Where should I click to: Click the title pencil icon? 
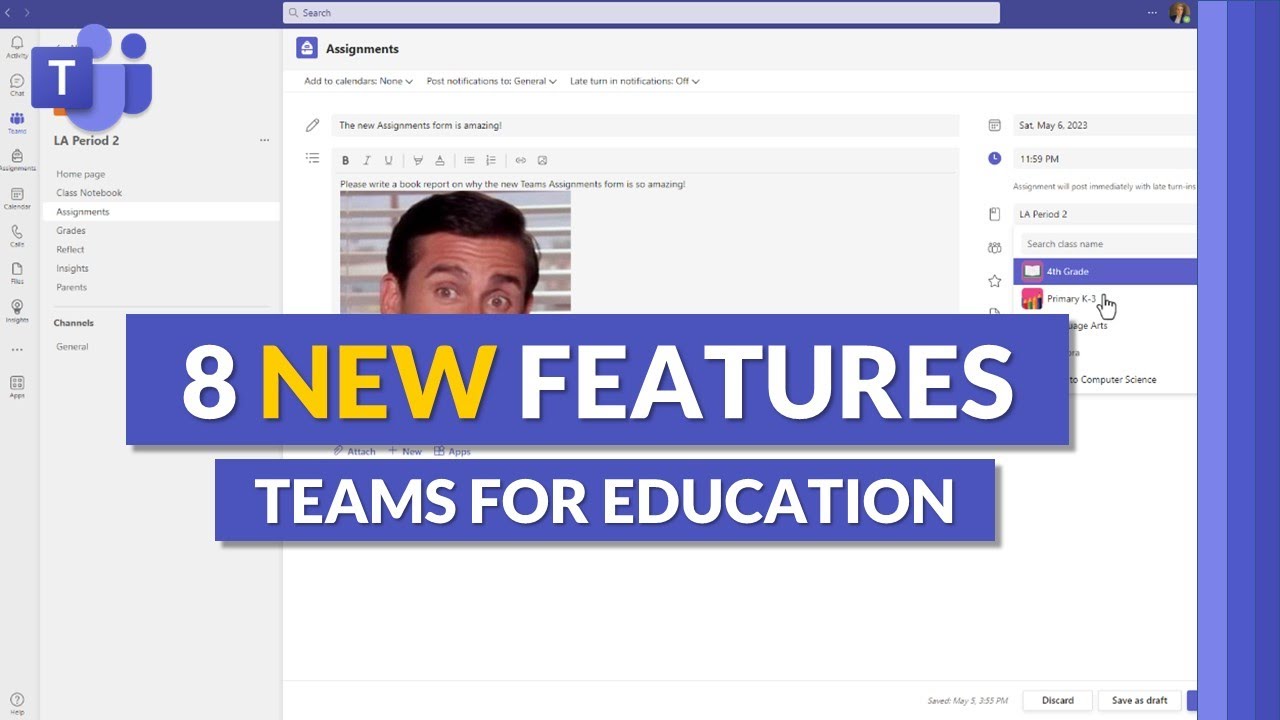[313, 126]
